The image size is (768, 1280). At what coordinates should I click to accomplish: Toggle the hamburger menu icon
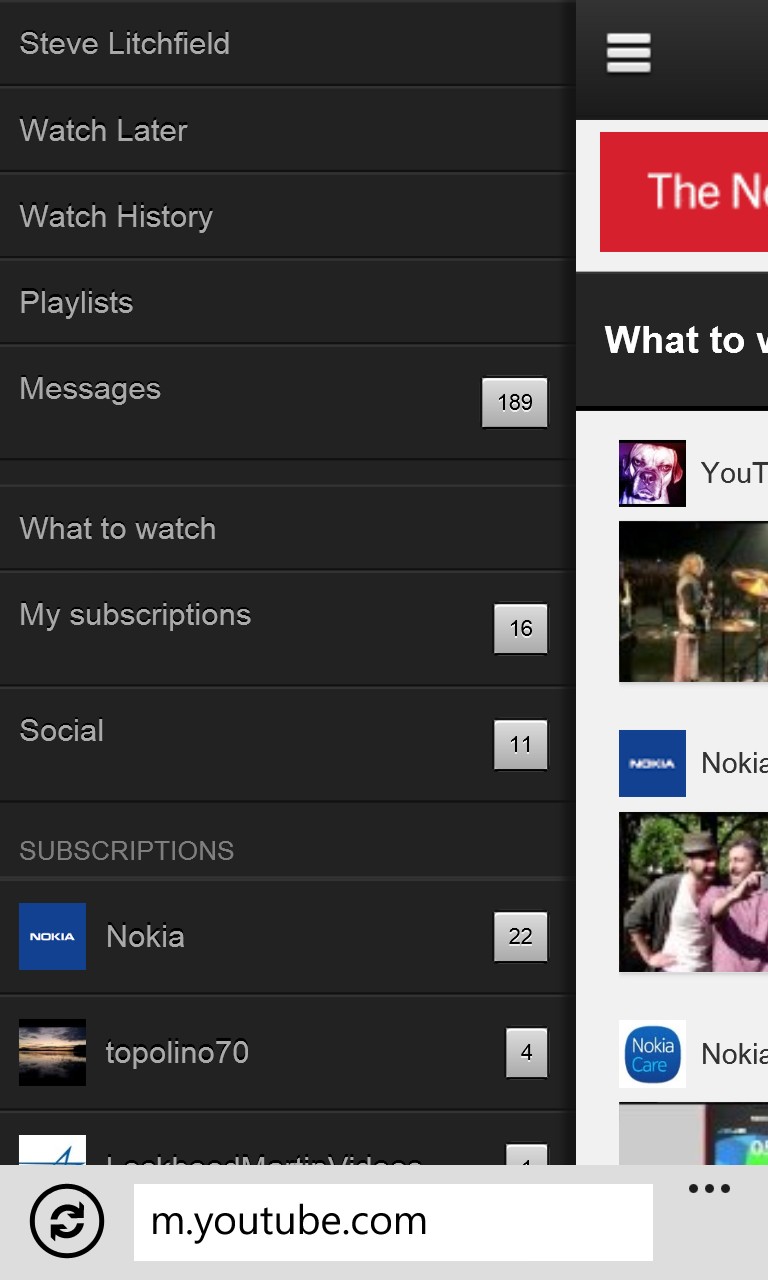coord(629,54)
